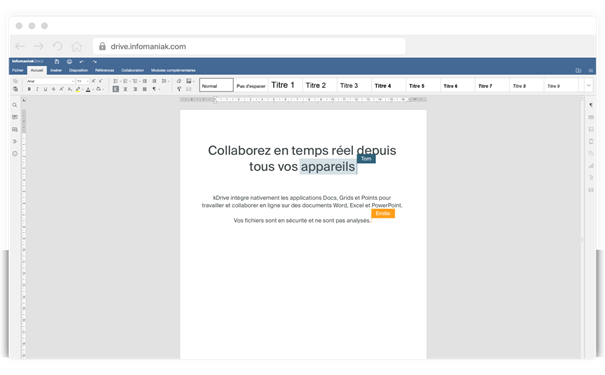This screenshot has width=605, height=375.
Task: Open the font size dropdown
Action: [x=88, y=81]
